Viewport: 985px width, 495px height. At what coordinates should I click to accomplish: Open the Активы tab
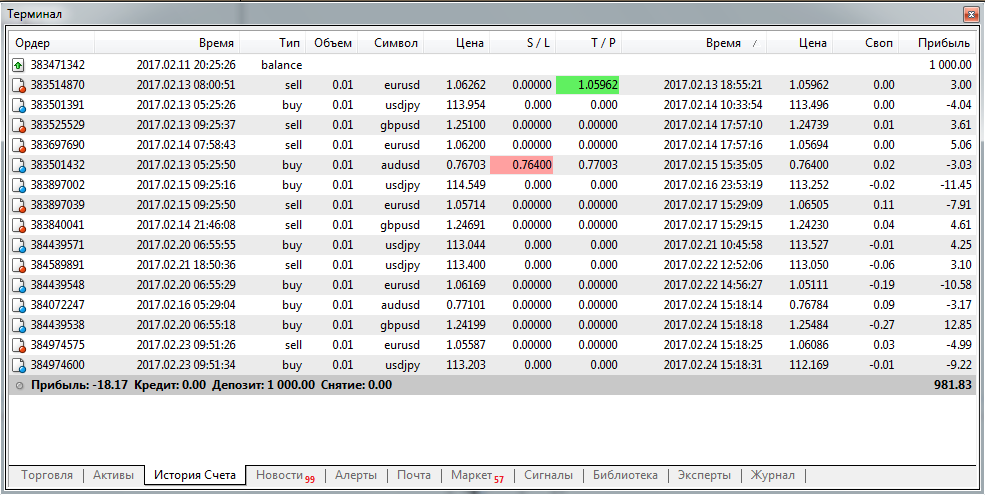114,476
